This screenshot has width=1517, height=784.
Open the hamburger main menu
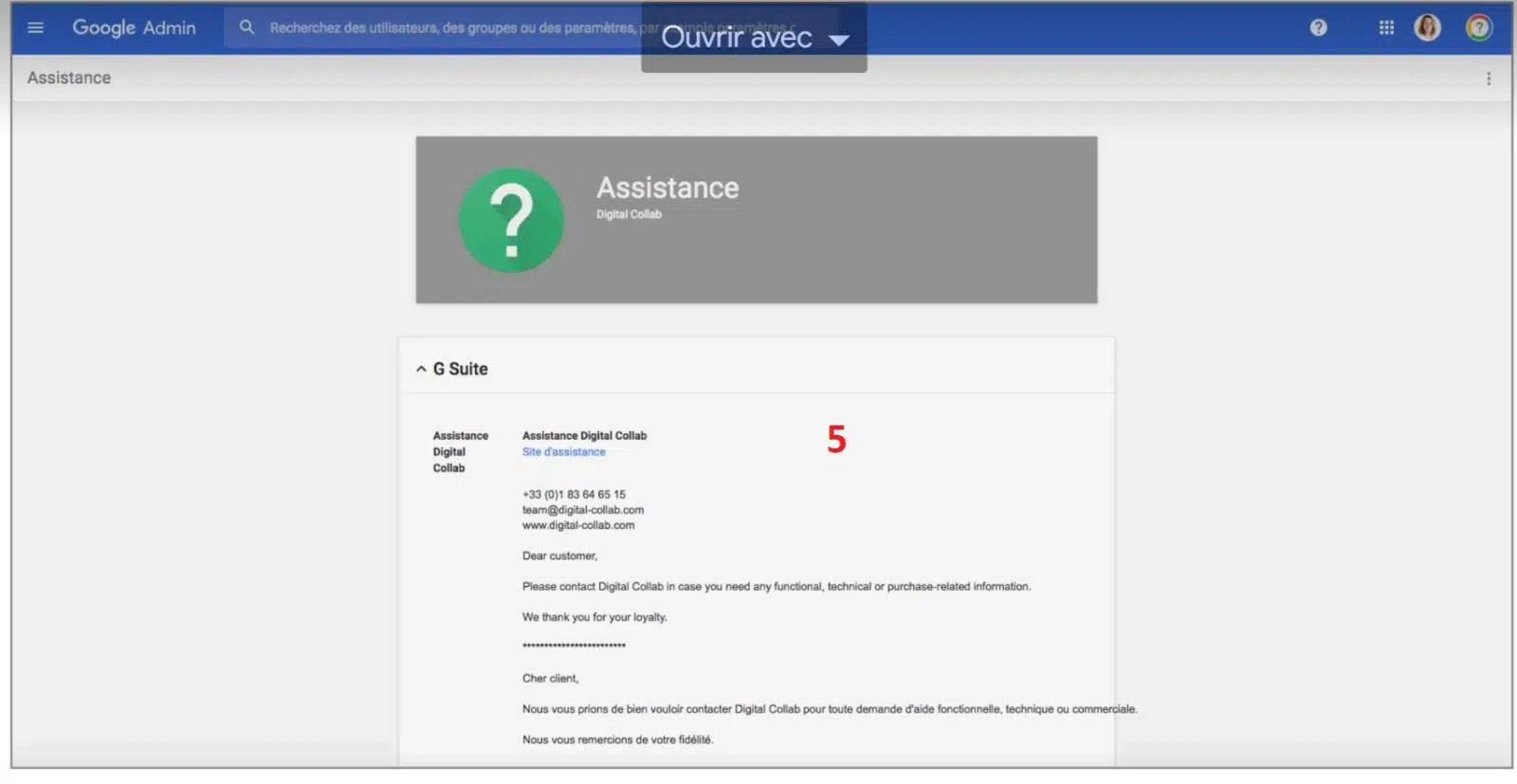[36, 27]
